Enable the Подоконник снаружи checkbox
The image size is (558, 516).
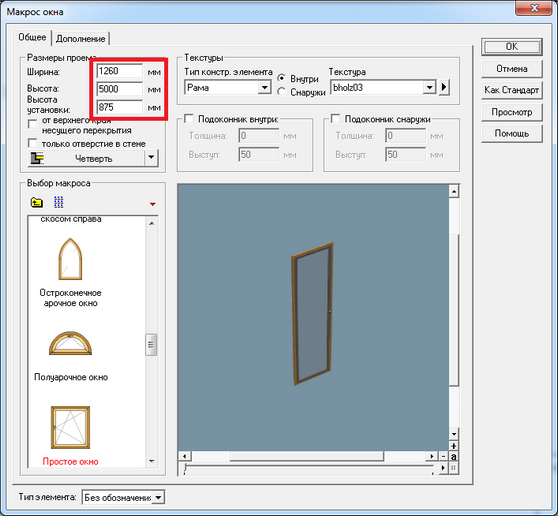coord(335,119)
